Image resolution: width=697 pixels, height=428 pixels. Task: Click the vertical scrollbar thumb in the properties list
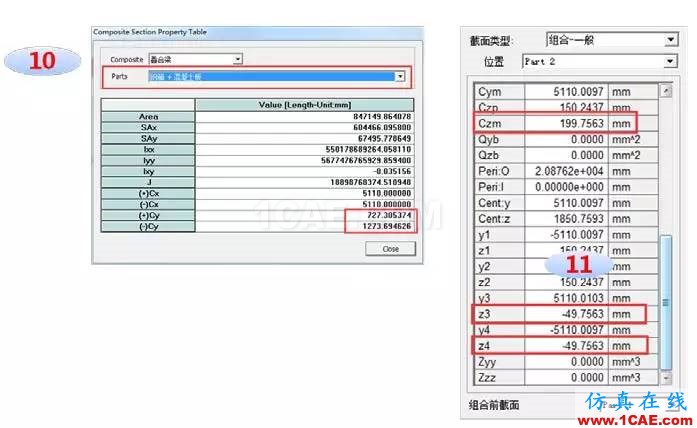point(665,303)
